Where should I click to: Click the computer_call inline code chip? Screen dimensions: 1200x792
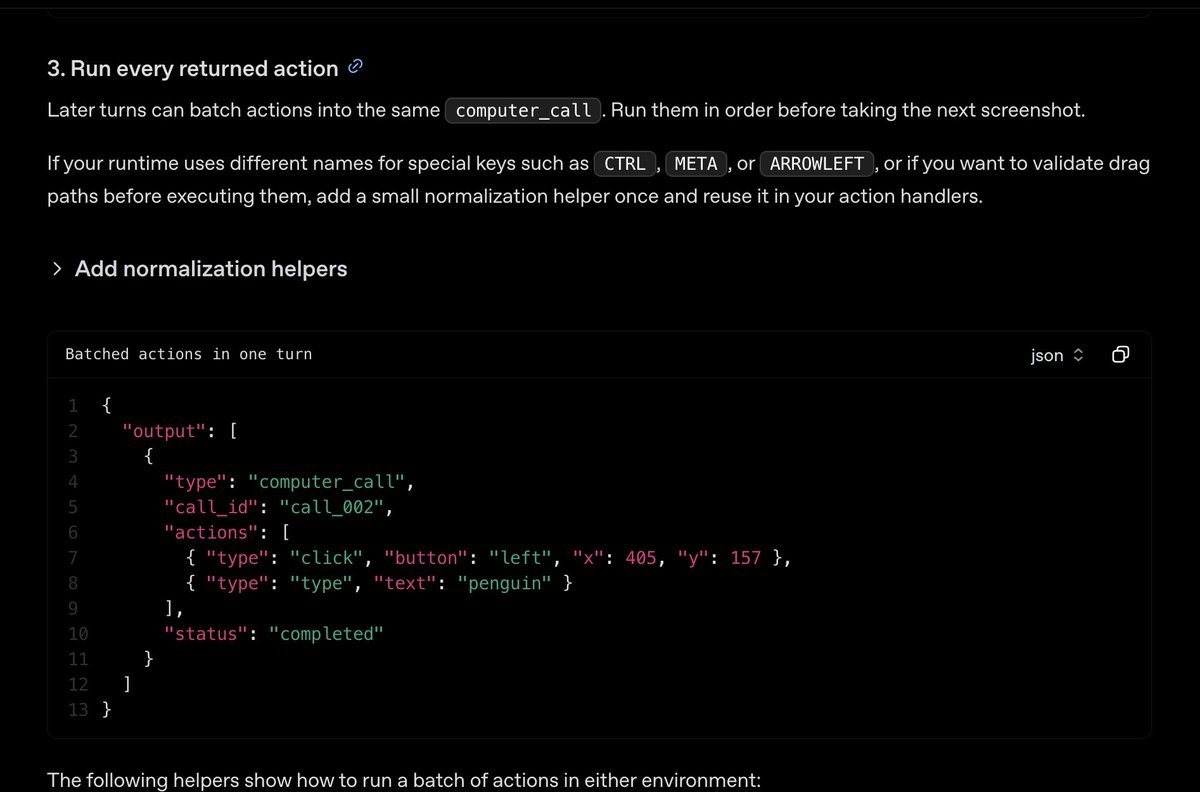(523, 110)
